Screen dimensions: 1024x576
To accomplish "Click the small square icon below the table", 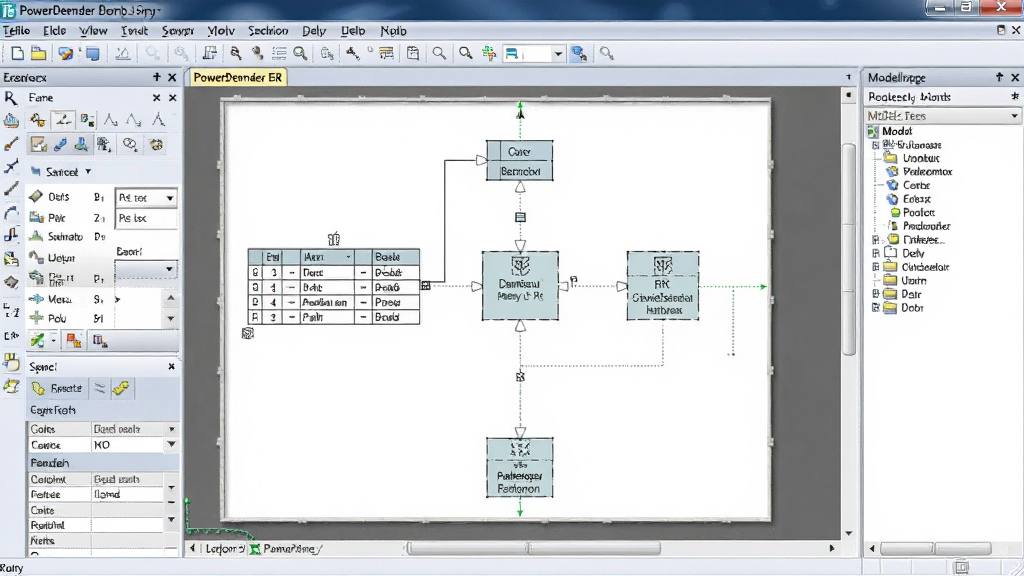I will click(248, 334).
